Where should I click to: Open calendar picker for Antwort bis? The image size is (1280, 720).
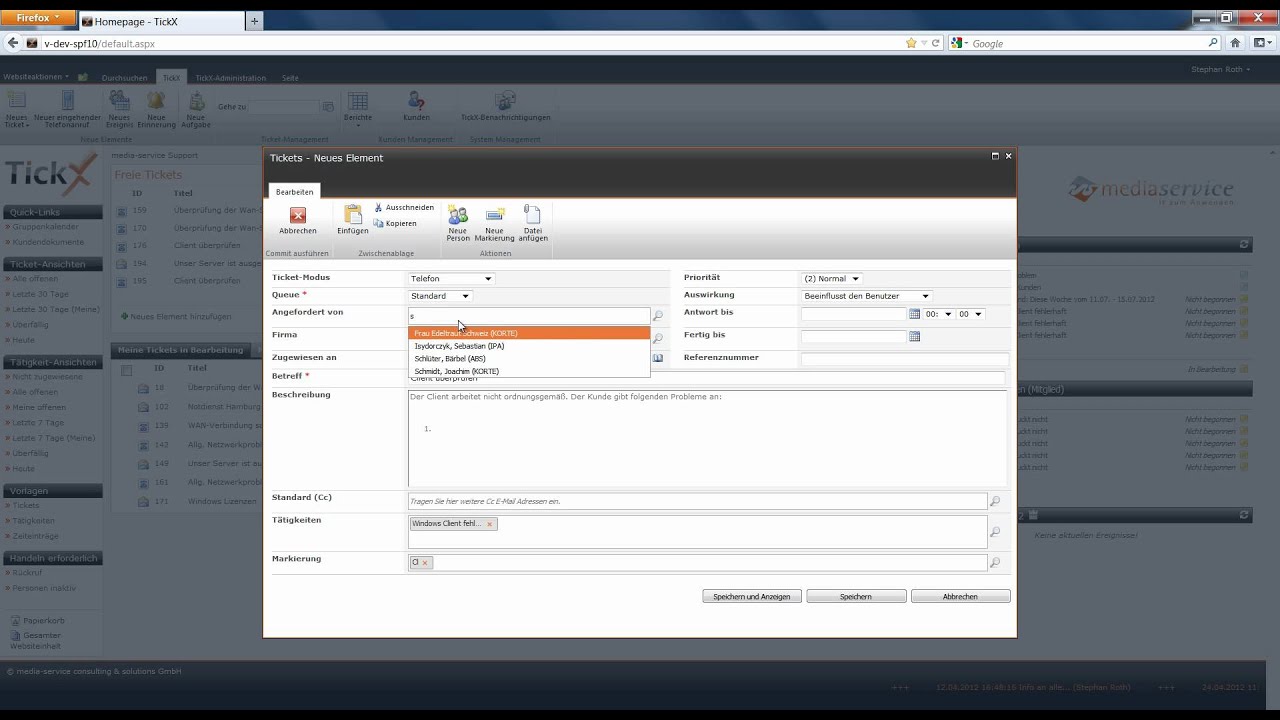click(x=914, y=314)
